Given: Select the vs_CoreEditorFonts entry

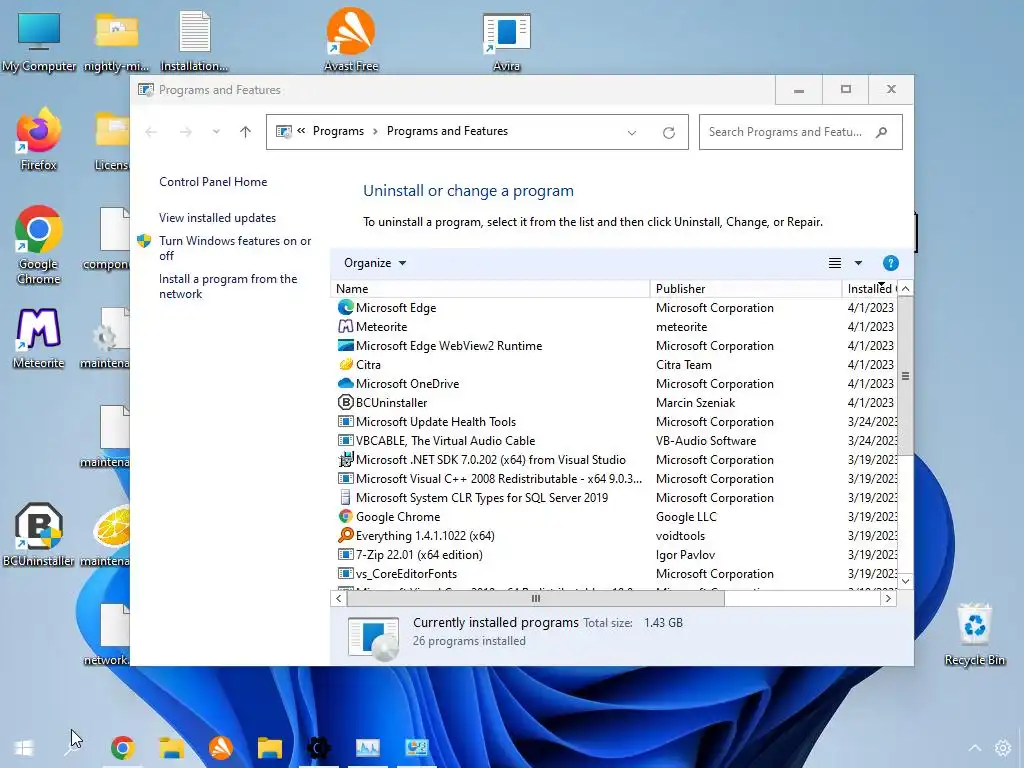Looking at the screenshot, I should point(614,574).
